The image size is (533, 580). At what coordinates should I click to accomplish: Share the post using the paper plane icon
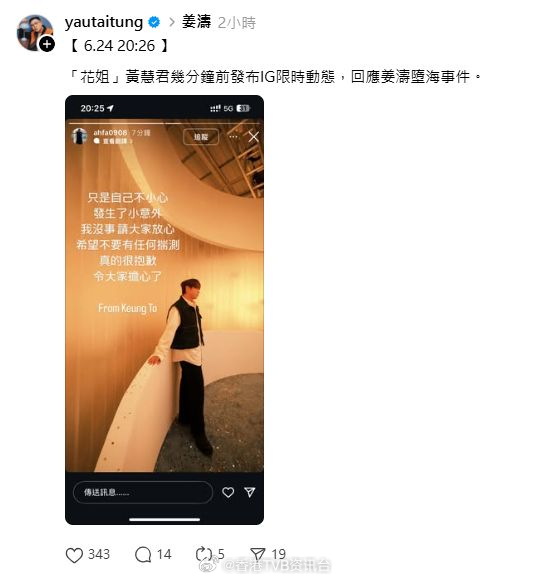tap(258, 554)
